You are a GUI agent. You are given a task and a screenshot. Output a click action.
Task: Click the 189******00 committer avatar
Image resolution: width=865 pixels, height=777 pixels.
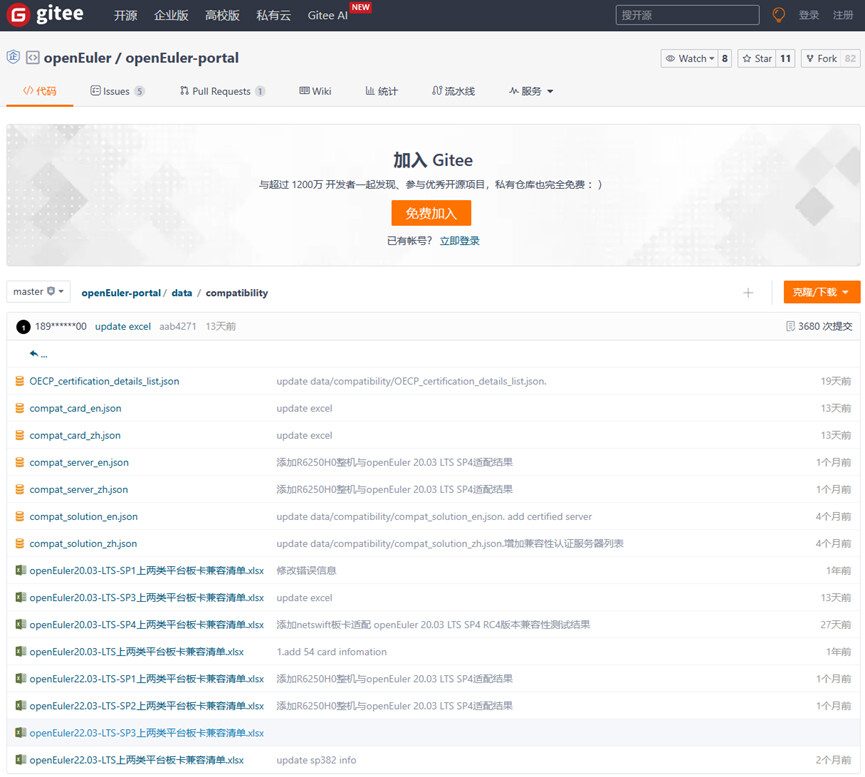click(23, 327)
